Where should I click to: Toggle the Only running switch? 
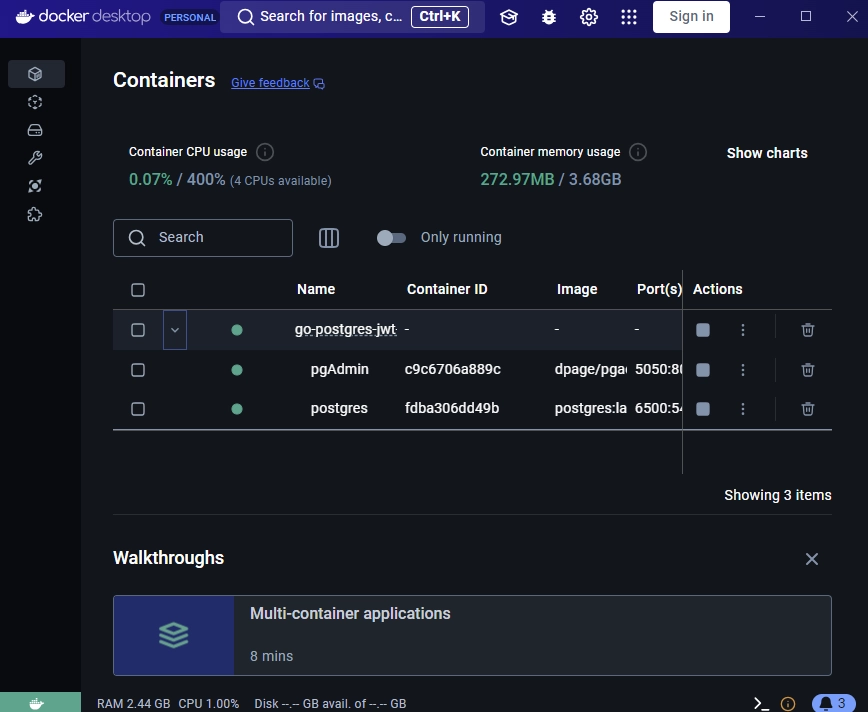click(x=391, y=237)
